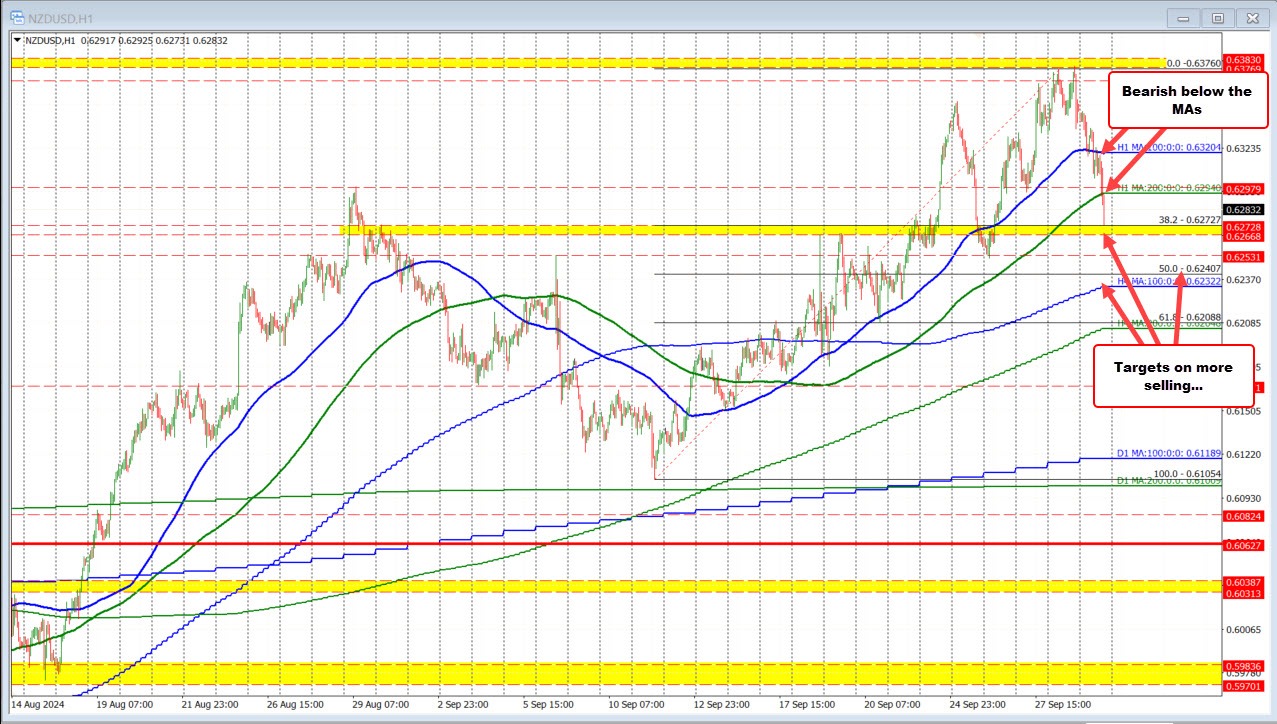
Task: Expand the NZDUSD,H1 data line dropdown triangle
Action: pos(15,41)
